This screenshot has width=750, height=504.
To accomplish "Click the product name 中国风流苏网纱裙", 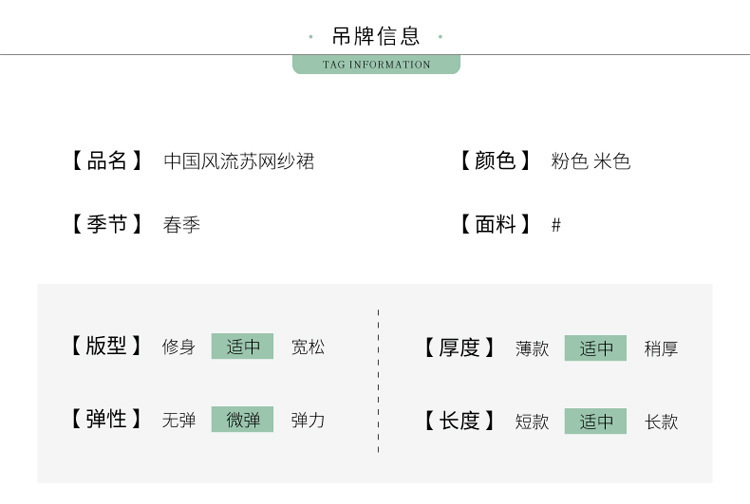I will click(x=239, y=161).
